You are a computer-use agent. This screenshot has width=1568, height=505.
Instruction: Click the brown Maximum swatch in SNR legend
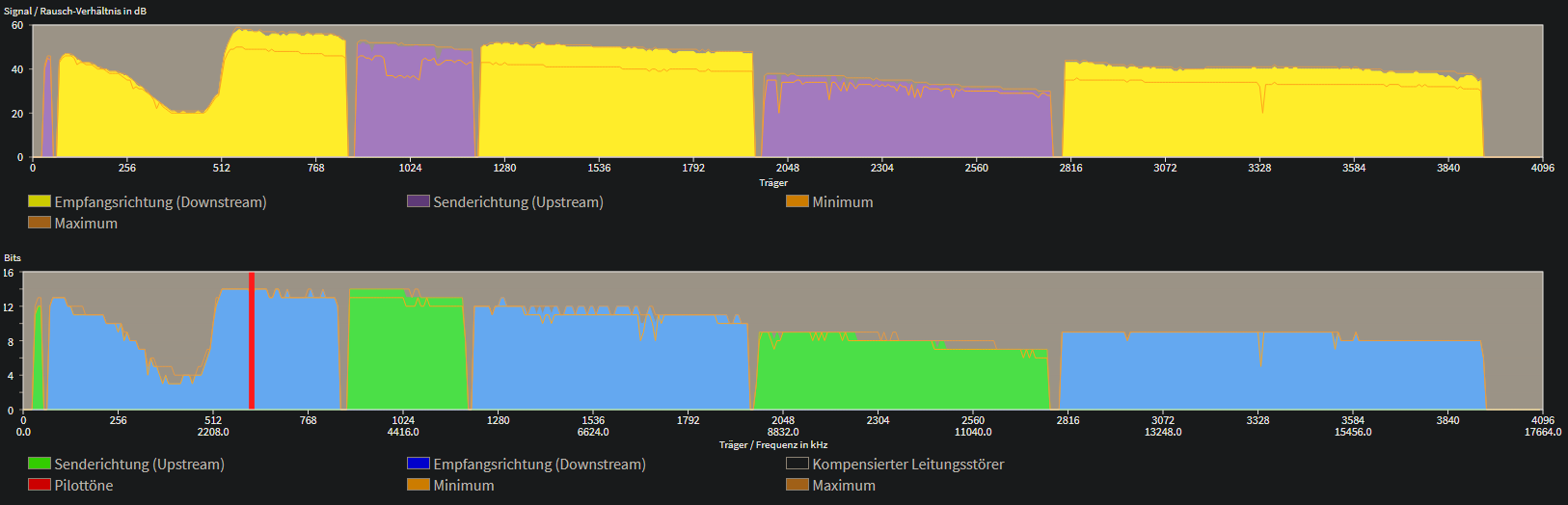click(40, 223)
